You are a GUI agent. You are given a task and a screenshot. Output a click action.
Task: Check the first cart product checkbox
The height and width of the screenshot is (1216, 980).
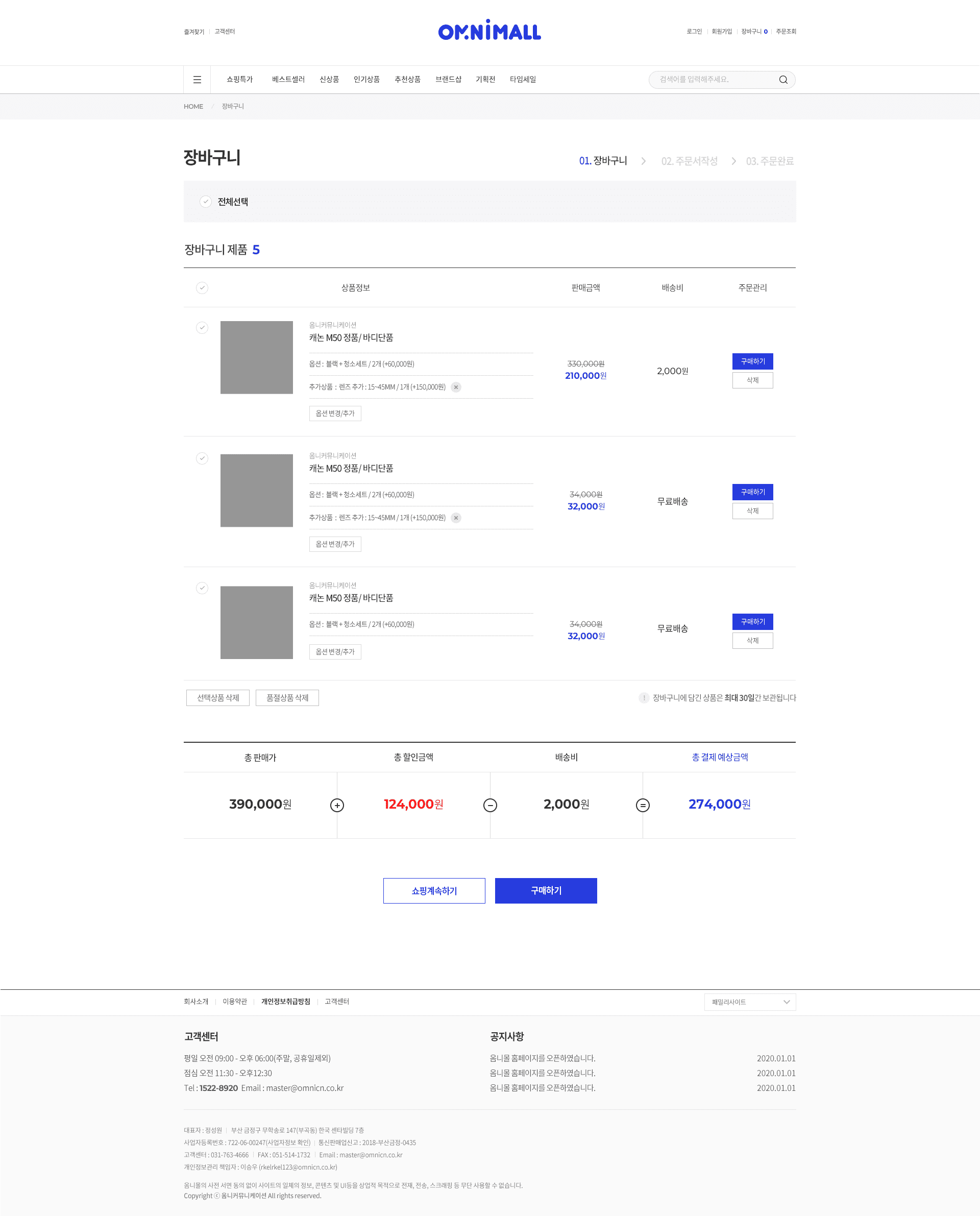202,327
